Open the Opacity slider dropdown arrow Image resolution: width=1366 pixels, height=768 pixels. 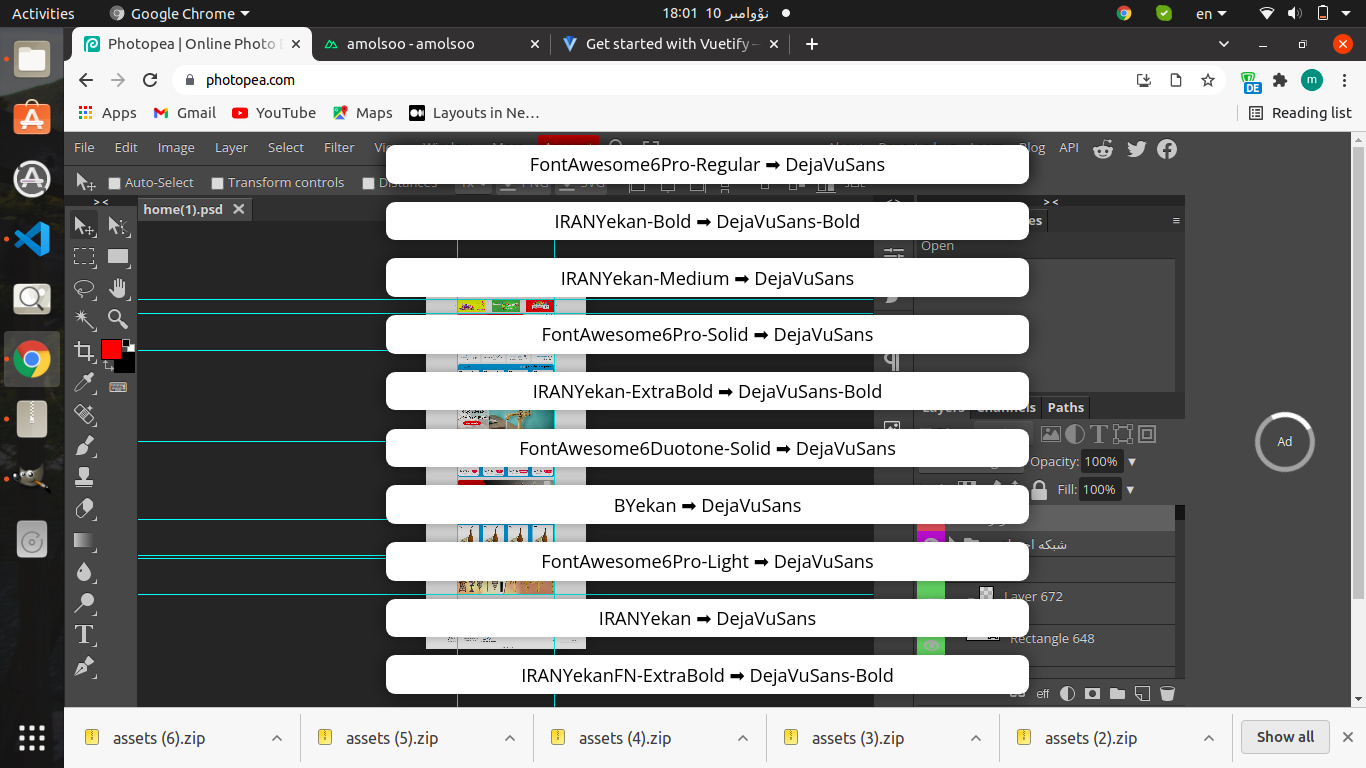click(x=1131, y=462)
